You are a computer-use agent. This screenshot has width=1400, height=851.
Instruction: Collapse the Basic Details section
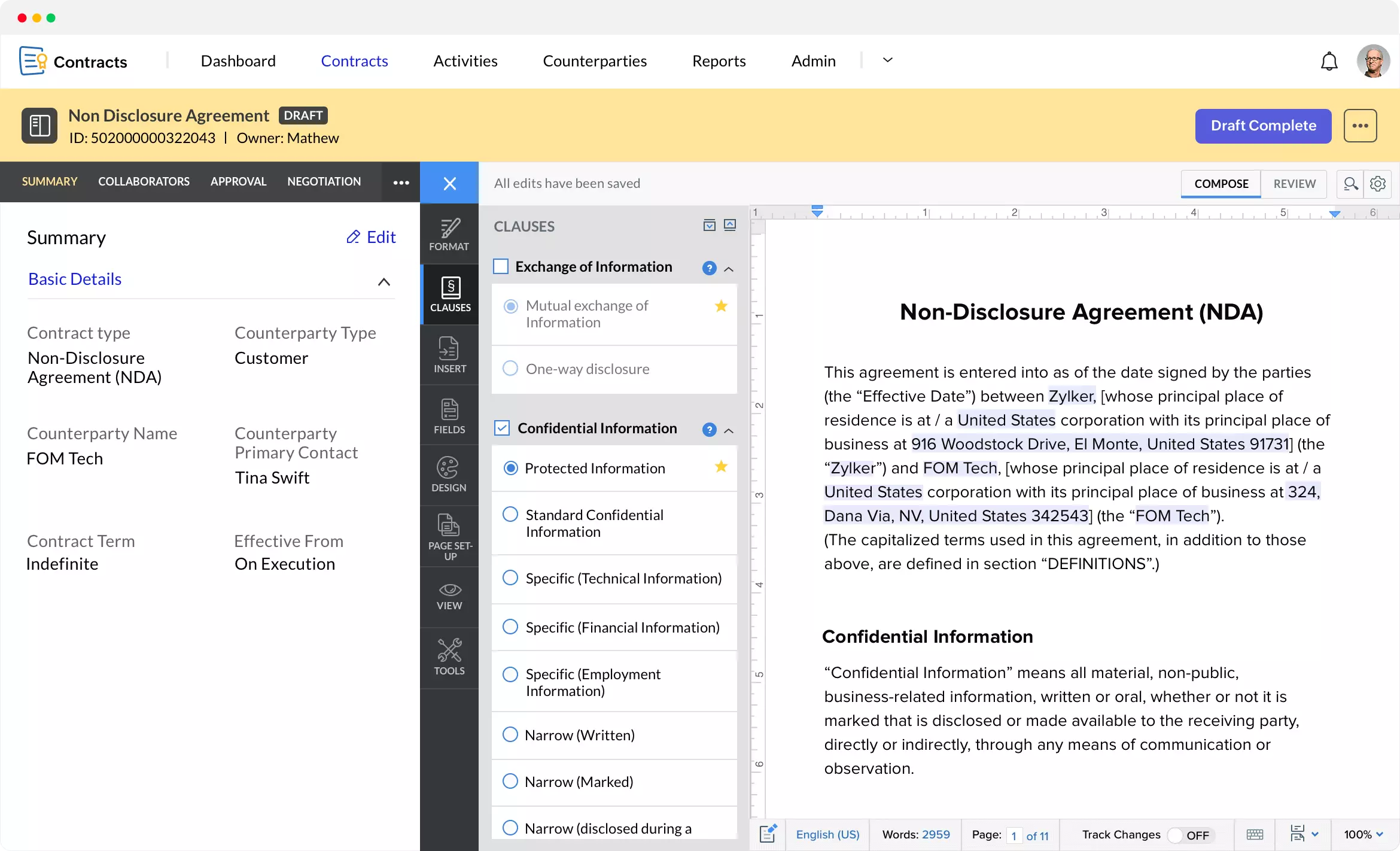tap(384, 281)
